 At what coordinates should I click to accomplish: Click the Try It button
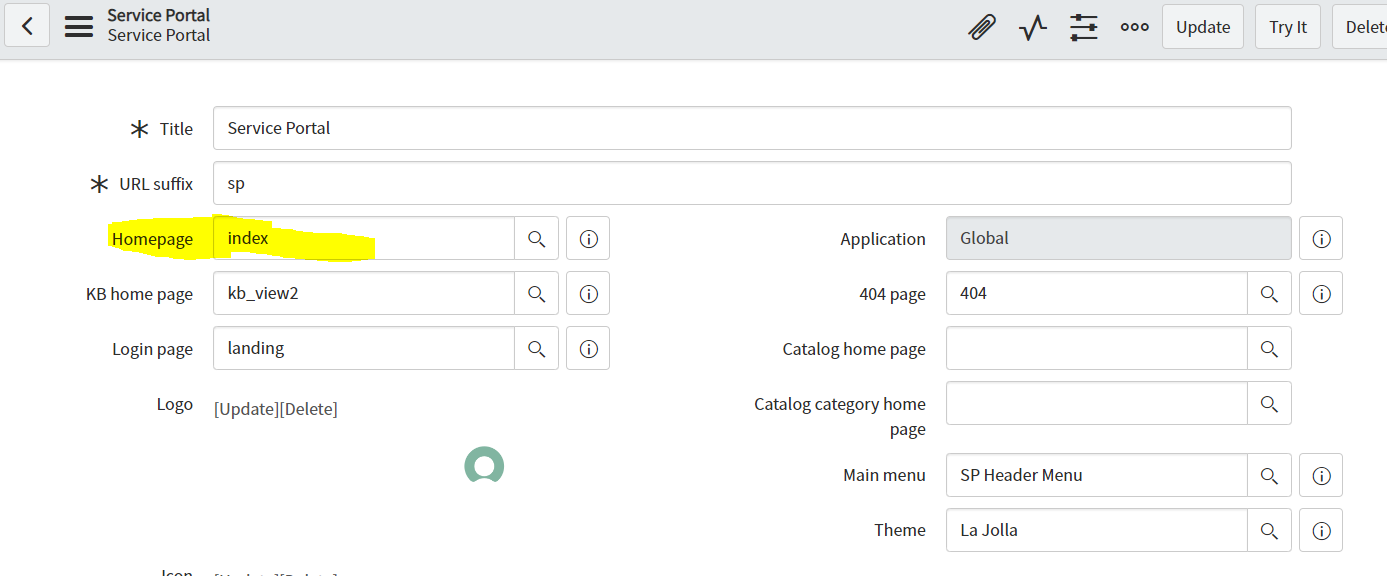[1288, 27]
